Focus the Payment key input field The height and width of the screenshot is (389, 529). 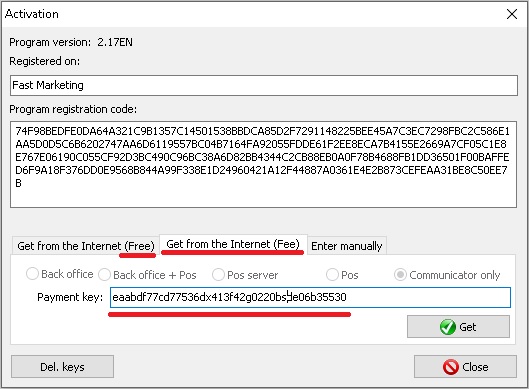310,297
